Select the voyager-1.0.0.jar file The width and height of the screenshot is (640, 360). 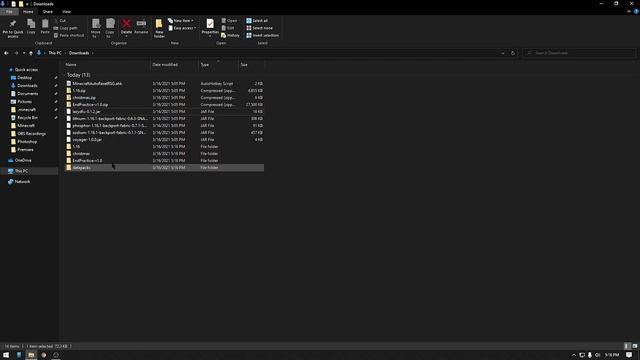coord(164,140)
